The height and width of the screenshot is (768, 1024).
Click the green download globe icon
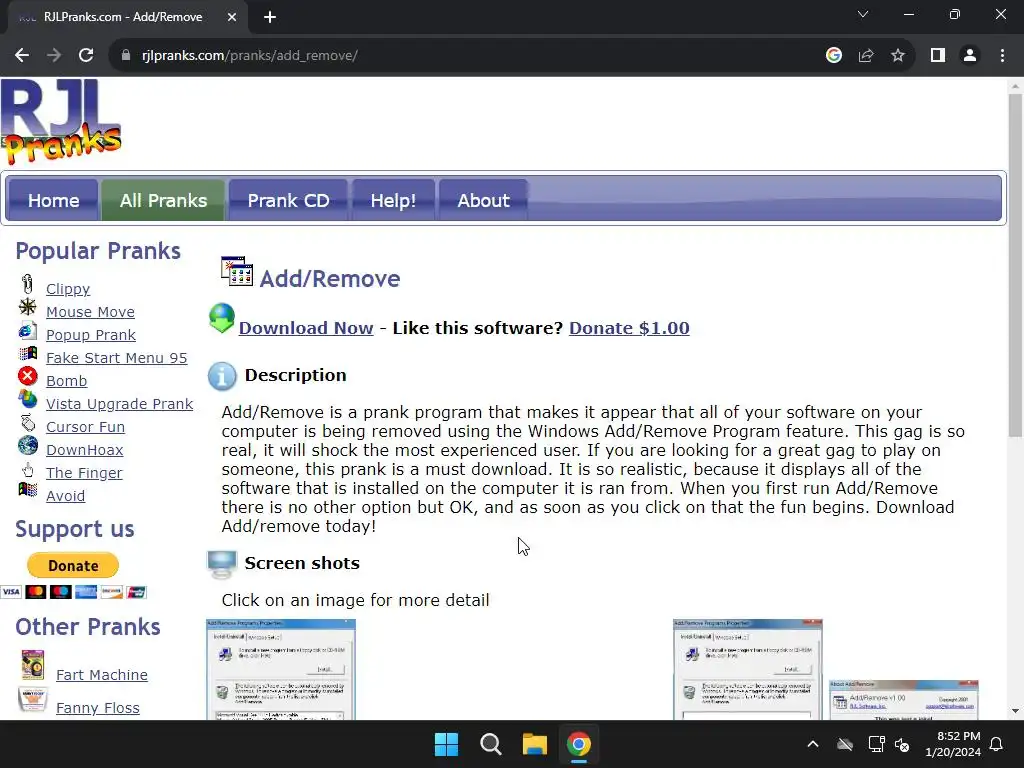[x=221, y=318]
